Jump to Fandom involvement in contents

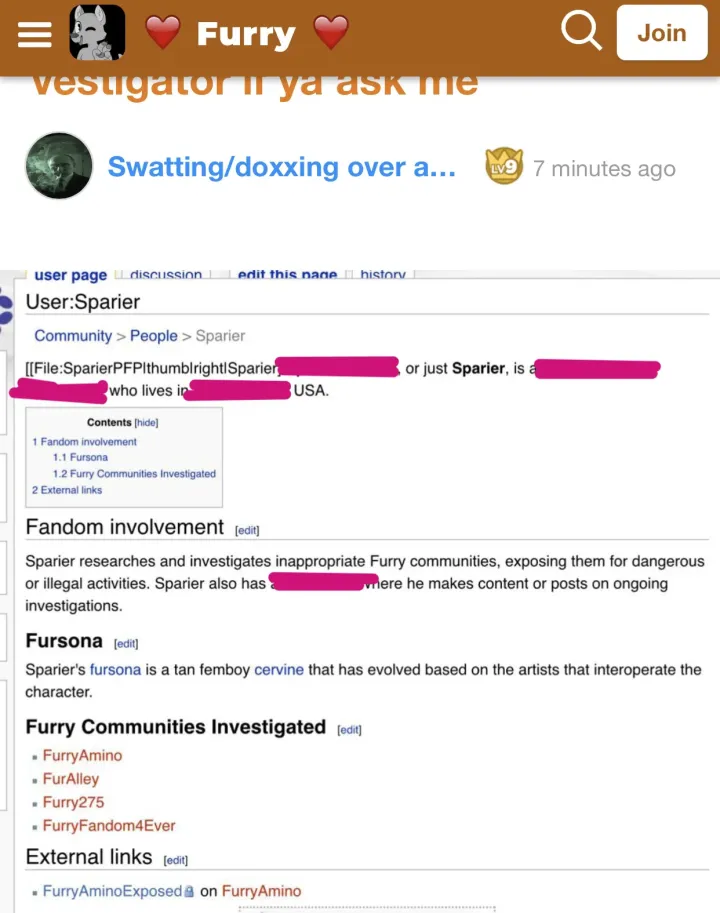click(x=88, y=441)
